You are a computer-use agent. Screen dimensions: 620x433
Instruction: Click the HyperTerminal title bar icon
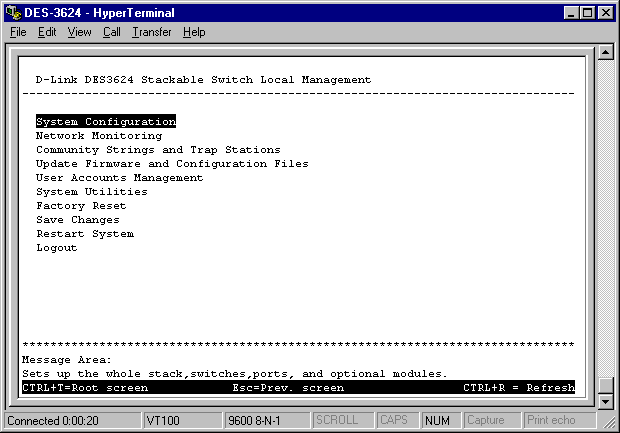(x=13, y=12)
